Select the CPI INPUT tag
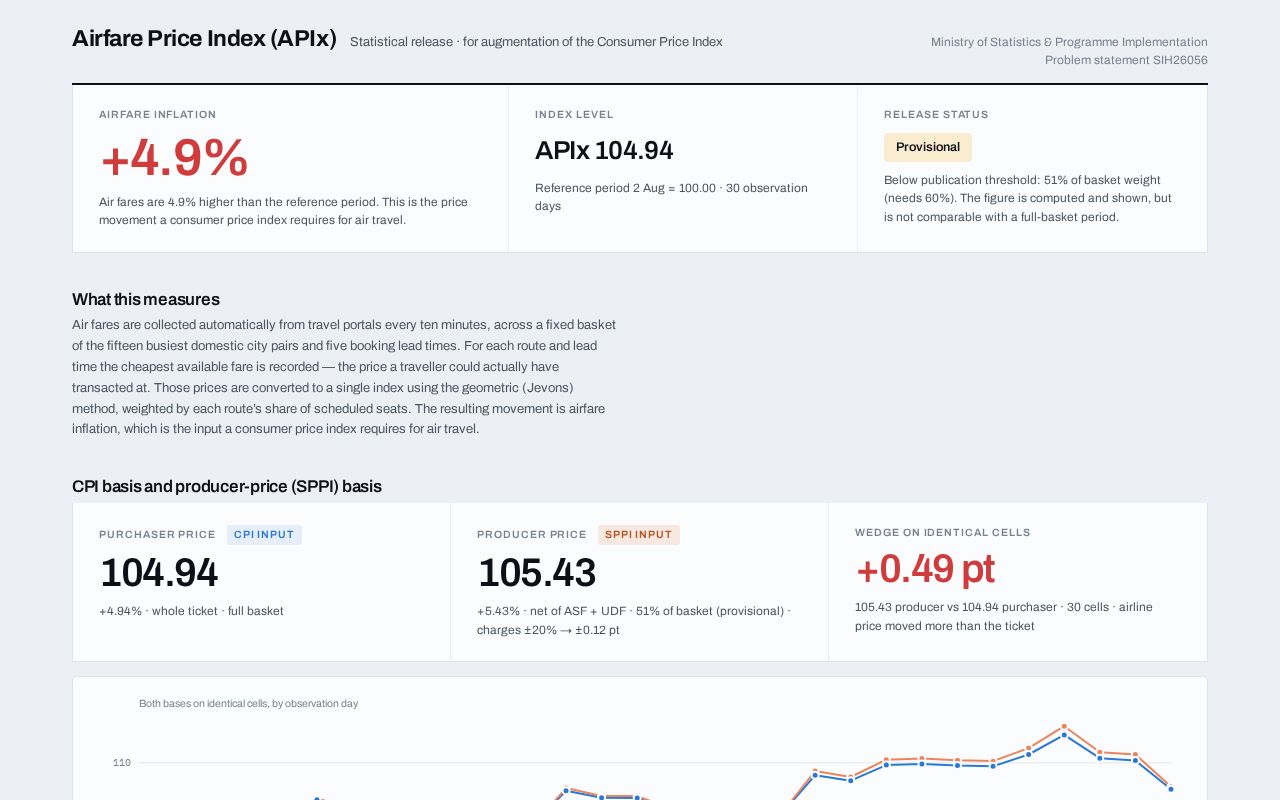1280x800 pixels. point(264,535)
